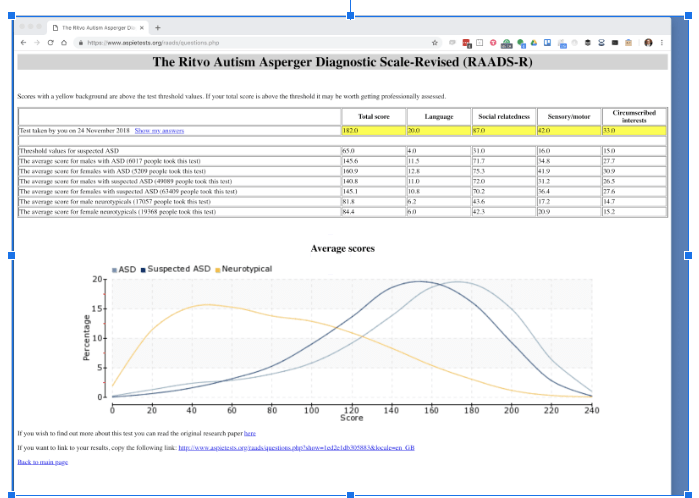Screen dimensions: 699x498
Task: Click the brown clipboard extension icon
Action: pyautogui.click(x=628, y=43)
